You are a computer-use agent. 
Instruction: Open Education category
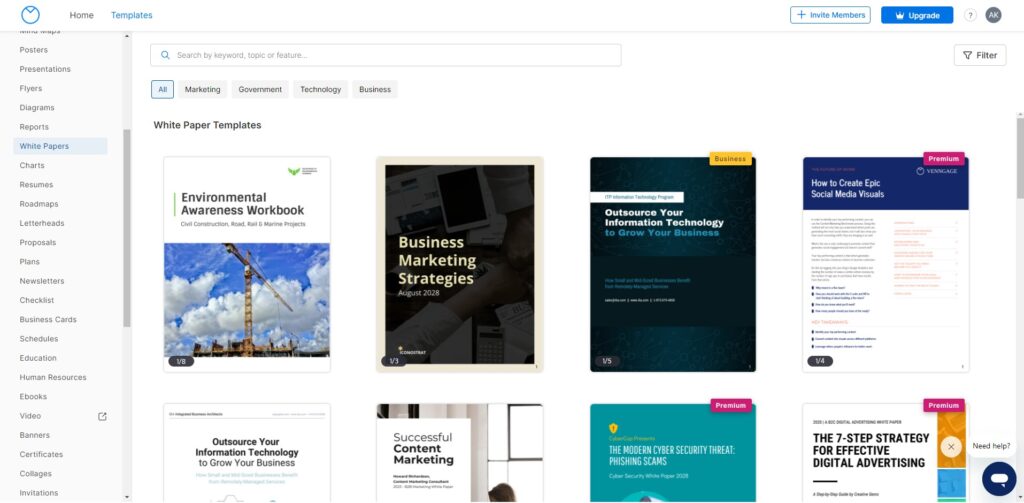coord(38,359)
